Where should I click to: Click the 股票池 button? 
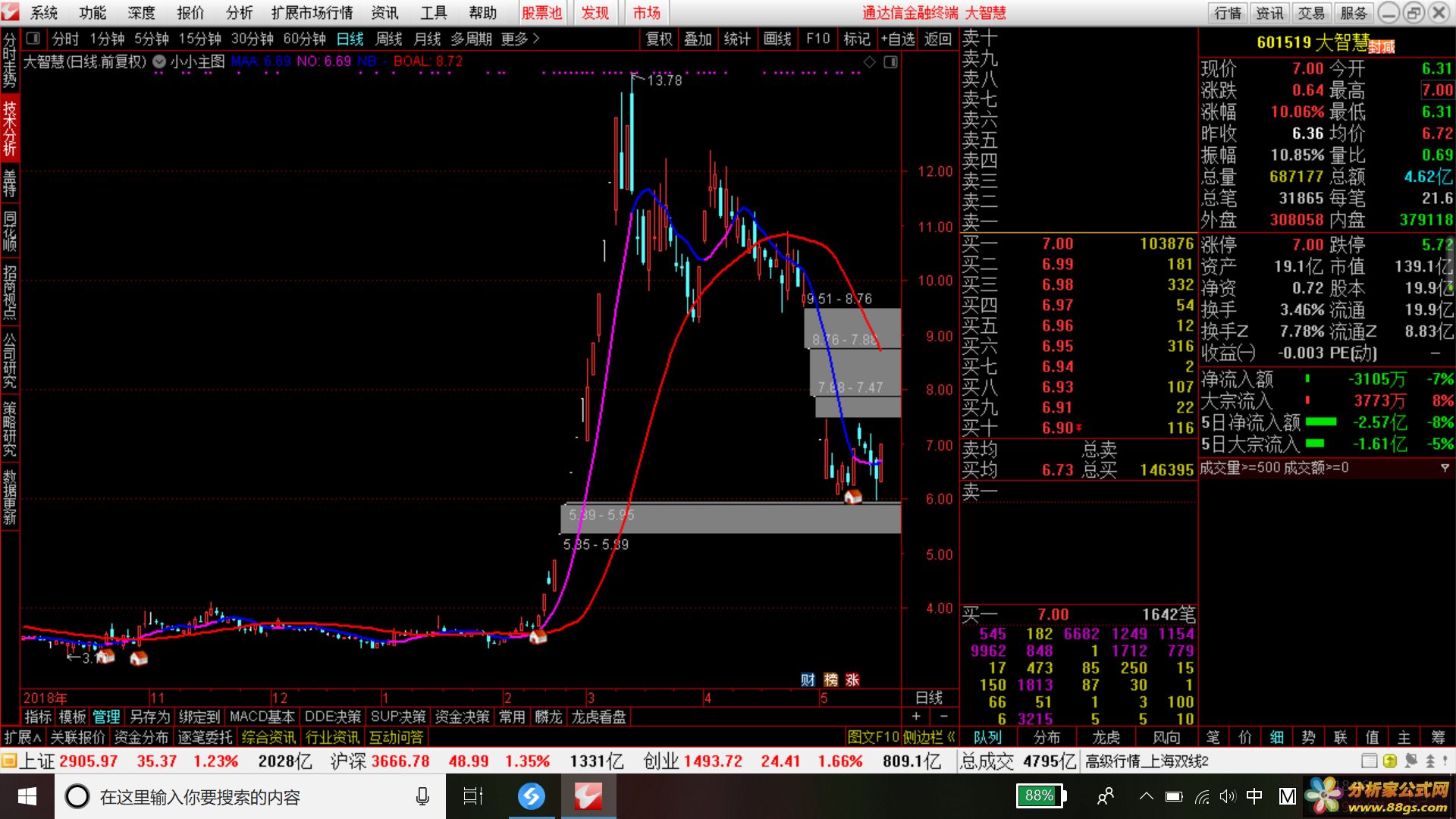[x=541, y=12]
